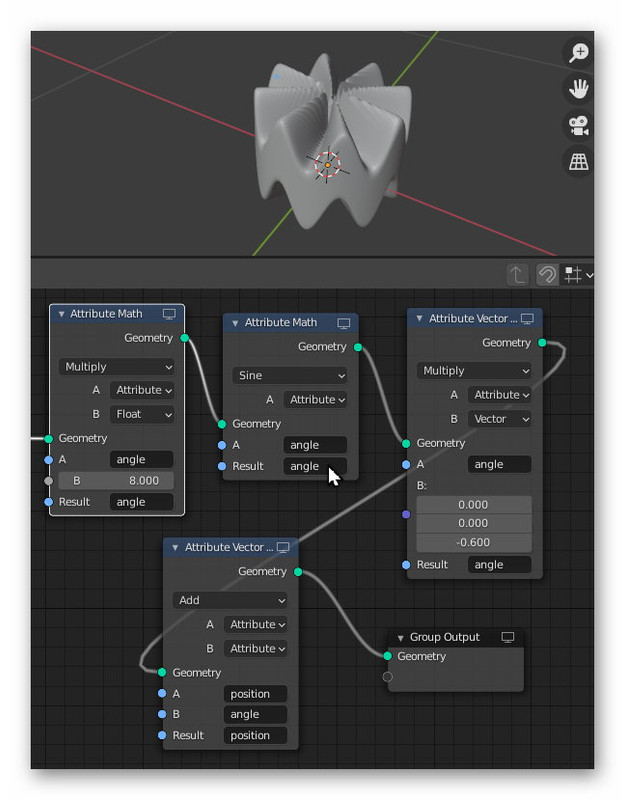Image resolution: width=625 pixels, height=800 pixels.
Task: Open Multiply dropdown in Attribute Vector node
Action: pyautogui.click(x=474, y=371)
